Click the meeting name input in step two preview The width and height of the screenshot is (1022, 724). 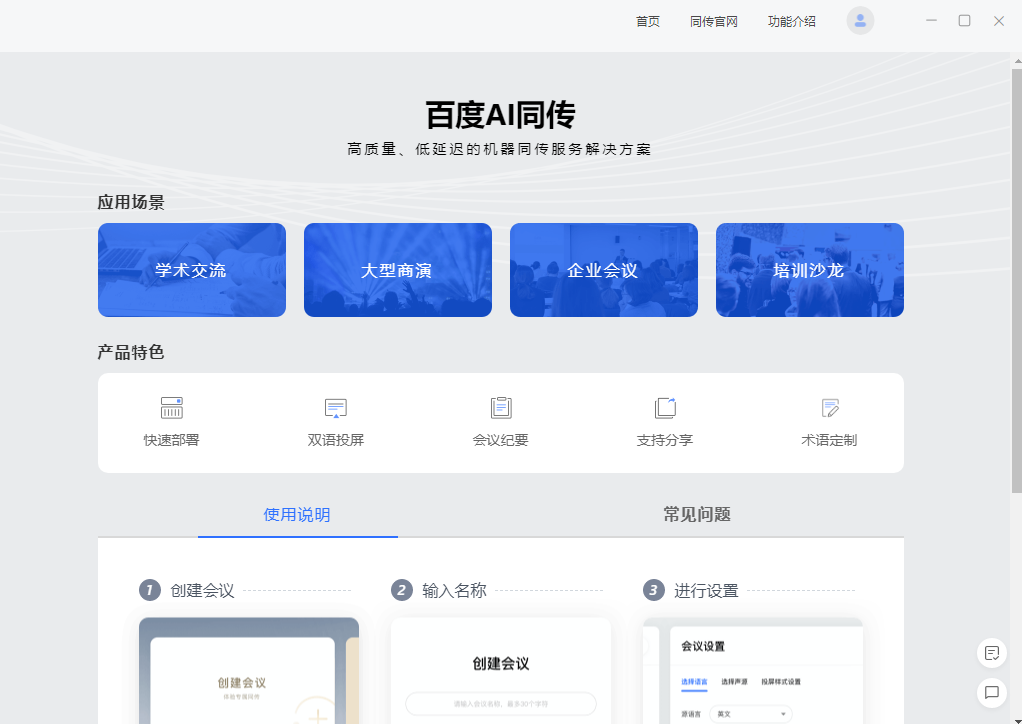pos(501,704)
